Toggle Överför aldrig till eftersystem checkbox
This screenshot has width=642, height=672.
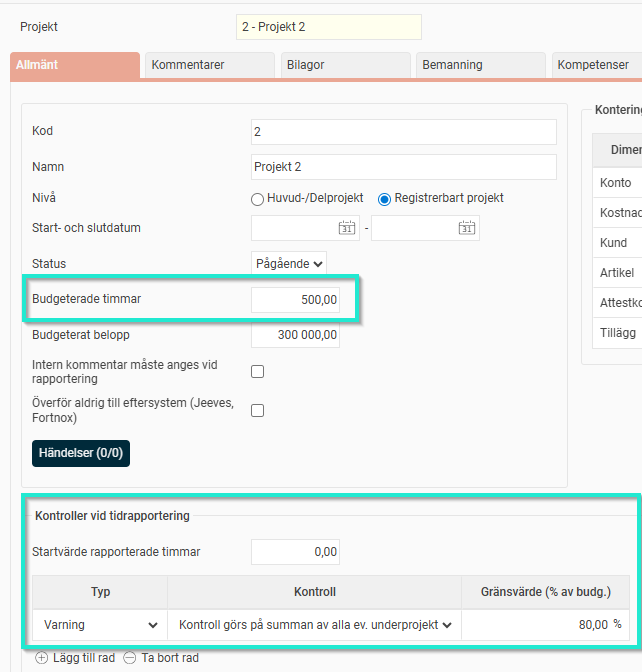257,410
